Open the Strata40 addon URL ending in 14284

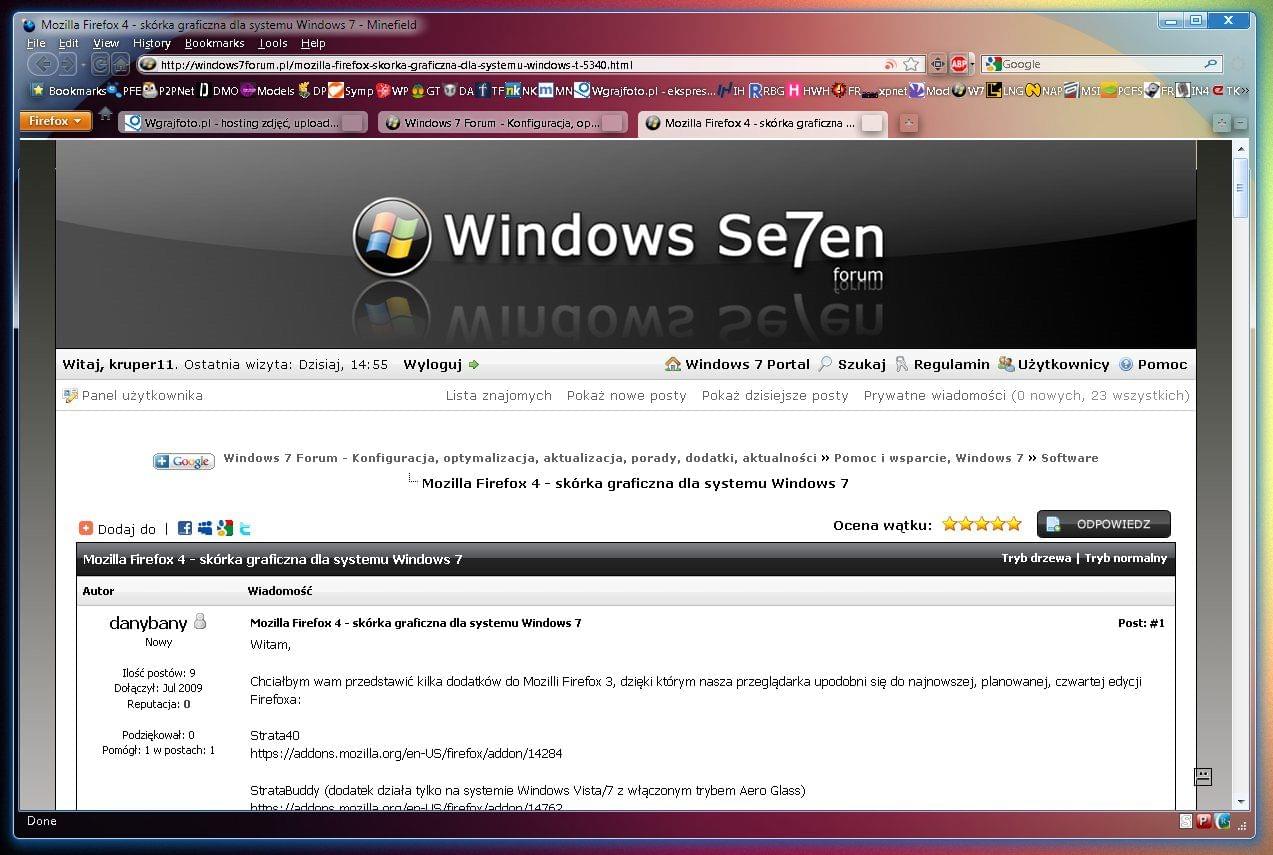406,754
